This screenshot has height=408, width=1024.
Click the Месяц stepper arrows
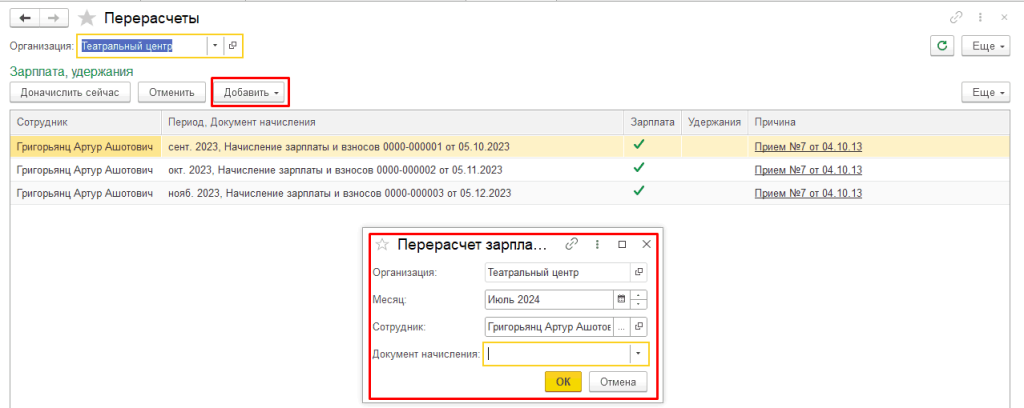pyautogui.click(x=640, y=299)
